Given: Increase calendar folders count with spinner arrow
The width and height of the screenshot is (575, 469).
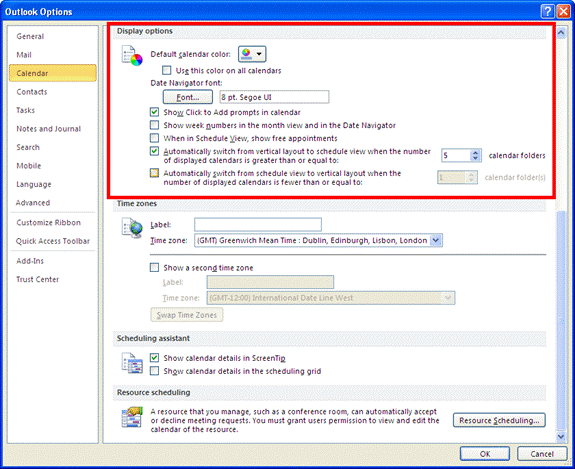Looking at the screenshot, I should pos(475,153).
